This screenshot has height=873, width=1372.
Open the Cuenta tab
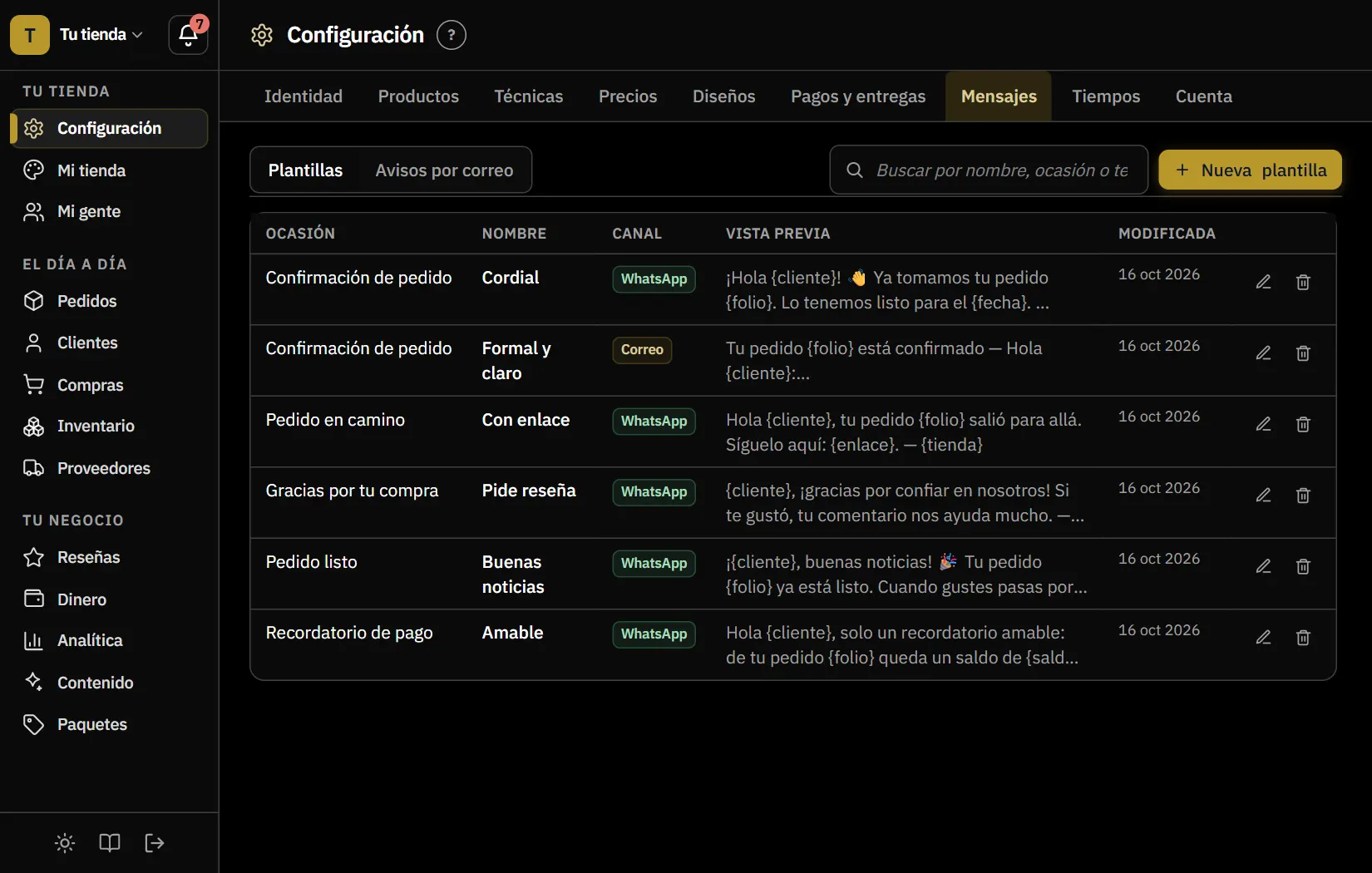tap(1204, 96)
